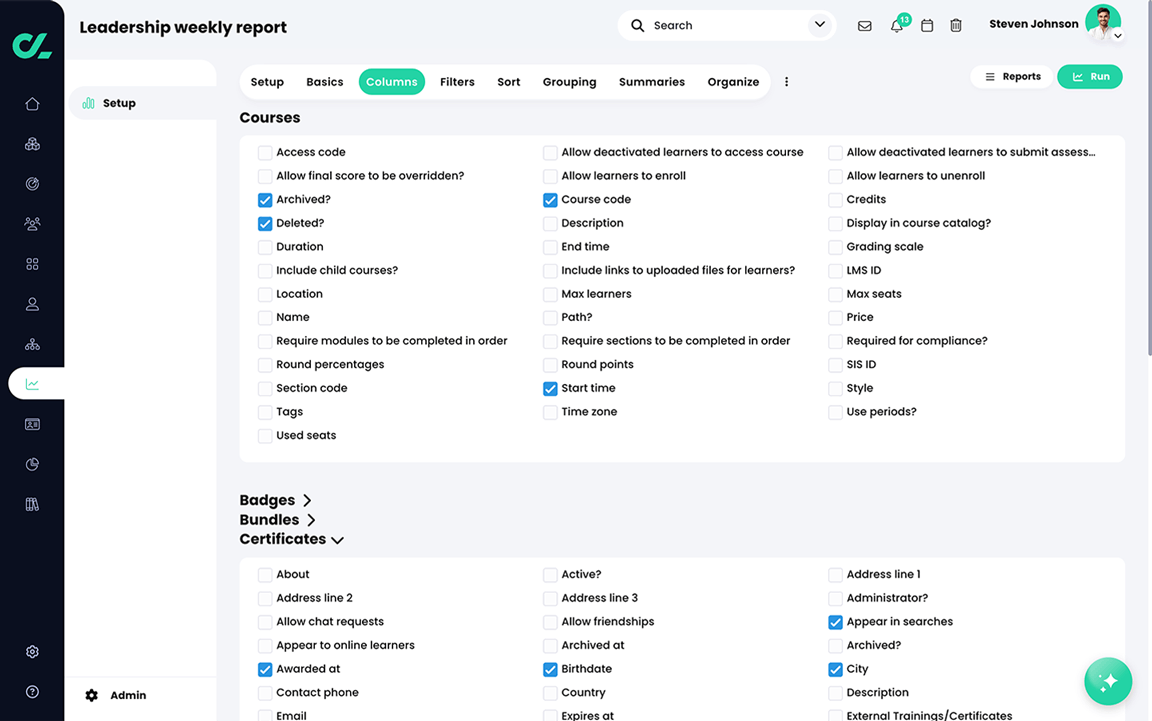1152x721 pixels.
Task: Click the bar chart icon beside Setup
Action: tap(89, 103)
